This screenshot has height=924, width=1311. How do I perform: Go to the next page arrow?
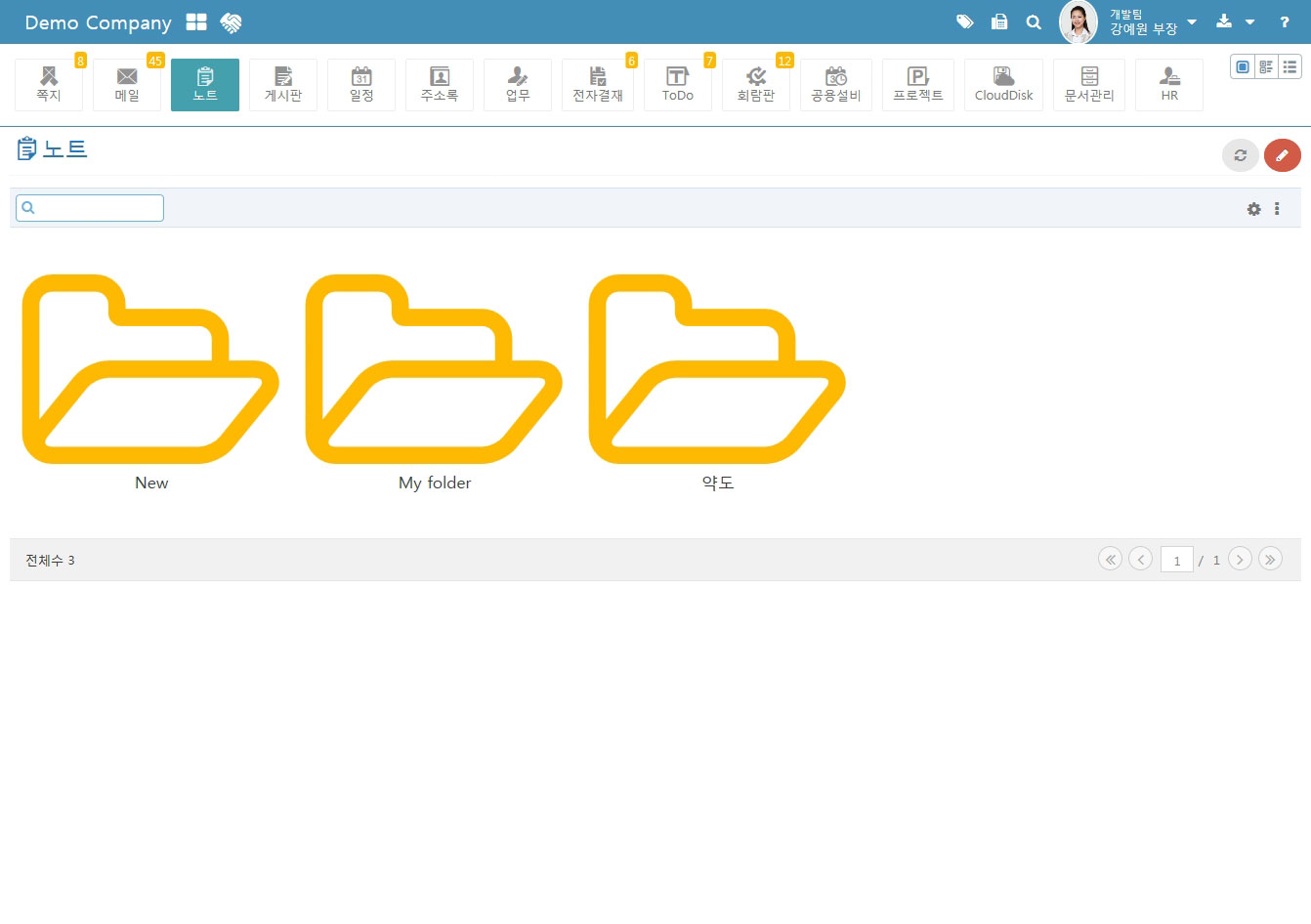point(1240,560)
